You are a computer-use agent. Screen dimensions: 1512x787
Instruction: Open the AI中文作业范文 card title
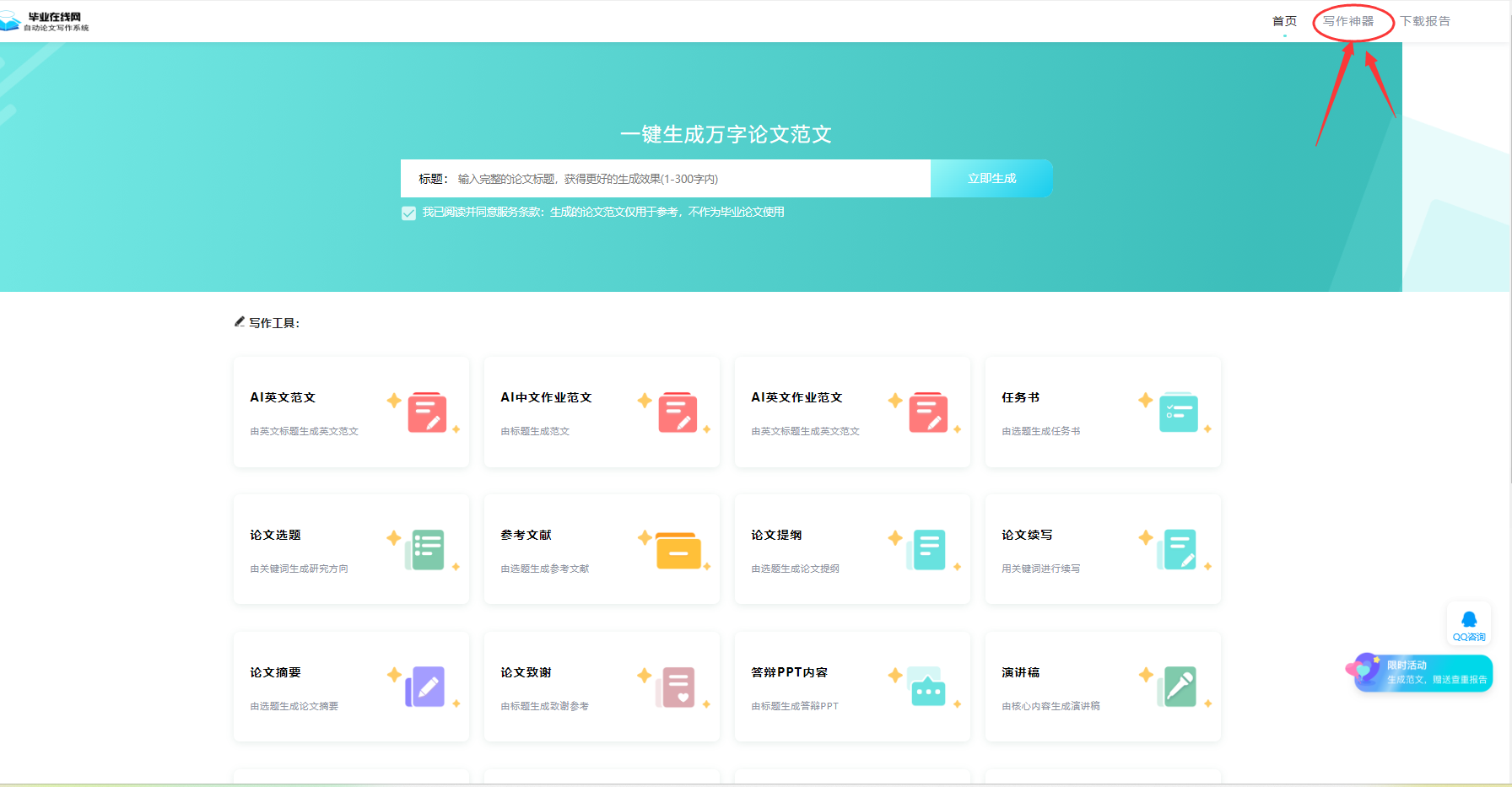[546, 397]
